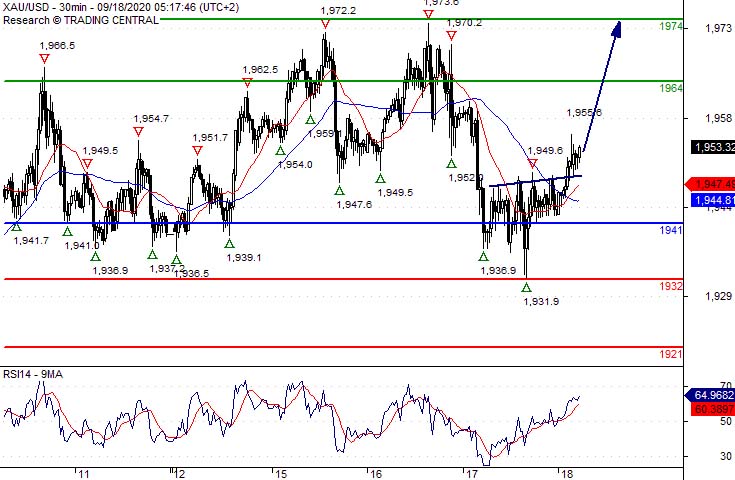Click the red triangle under the 1,951.7 label
This screenshot has width=735, height=480.
tap(197, 150)
